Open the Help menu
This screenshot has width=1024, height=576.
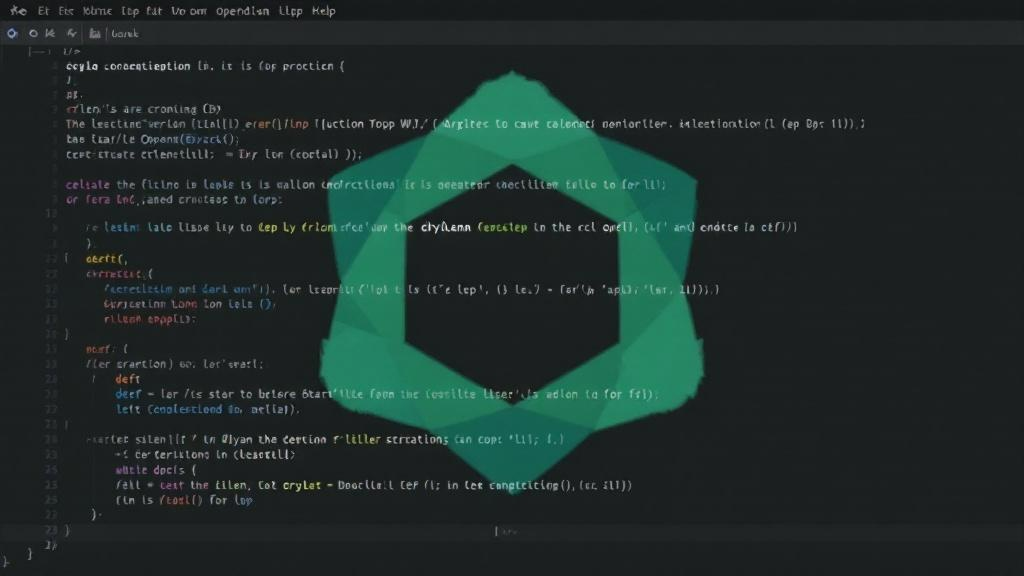pyautogui.click(x=323, y=11)
